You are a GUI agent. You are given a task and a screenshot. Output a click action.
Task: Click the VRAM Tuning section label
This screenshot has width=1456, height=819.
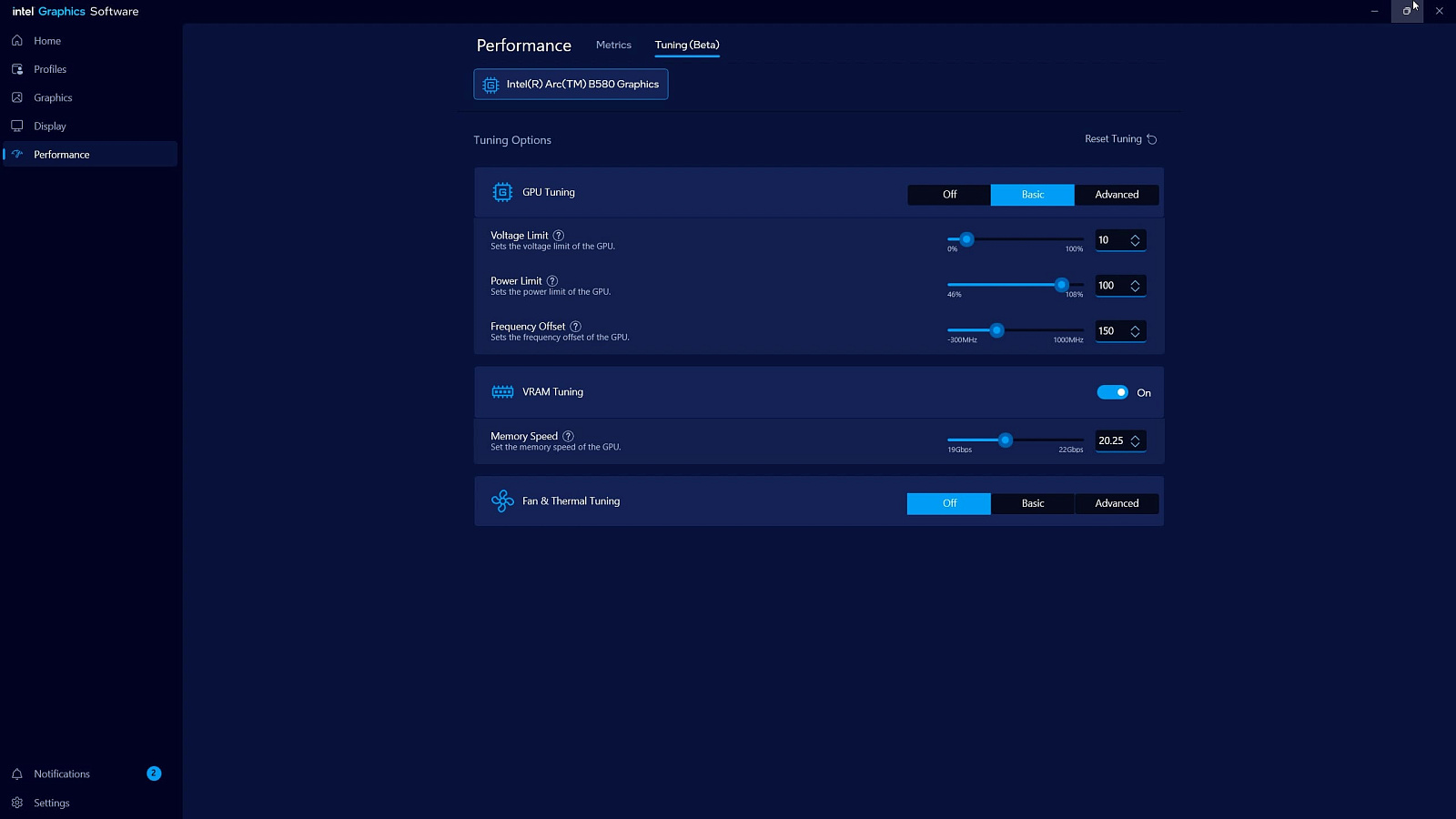click(x=552, y=392)
